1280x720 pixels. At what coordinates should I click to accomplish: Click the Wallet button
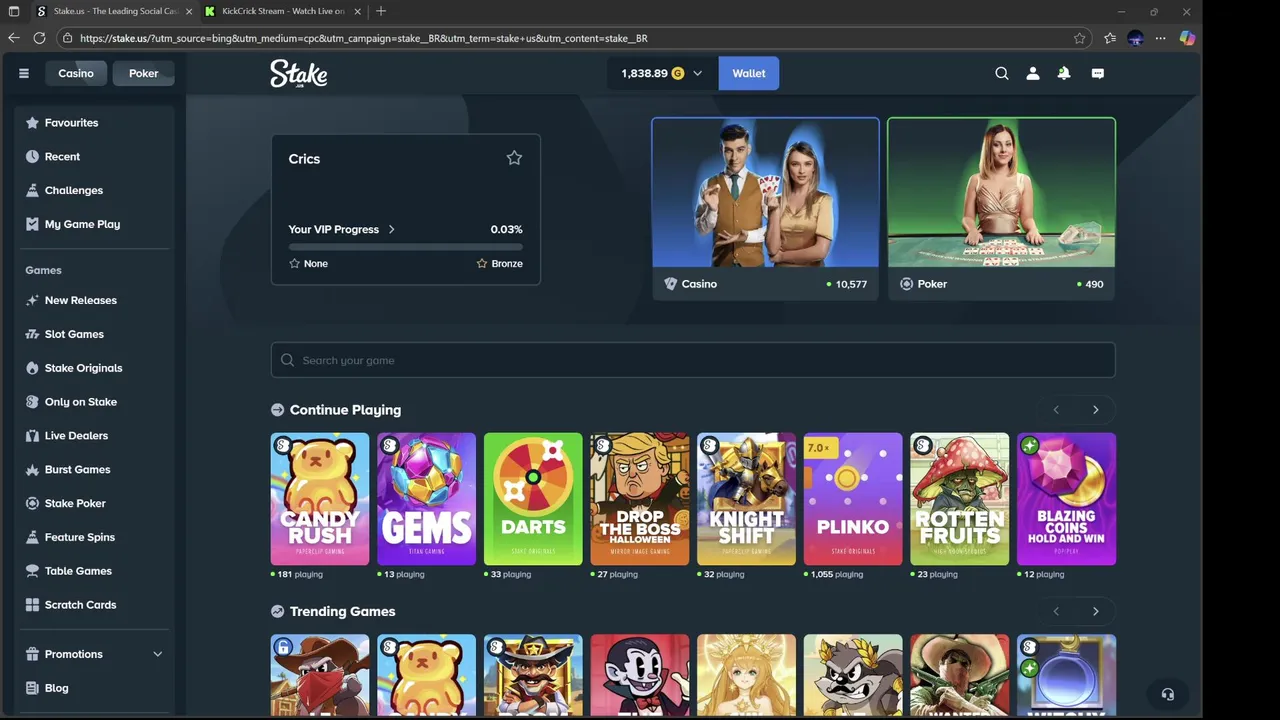749,73
